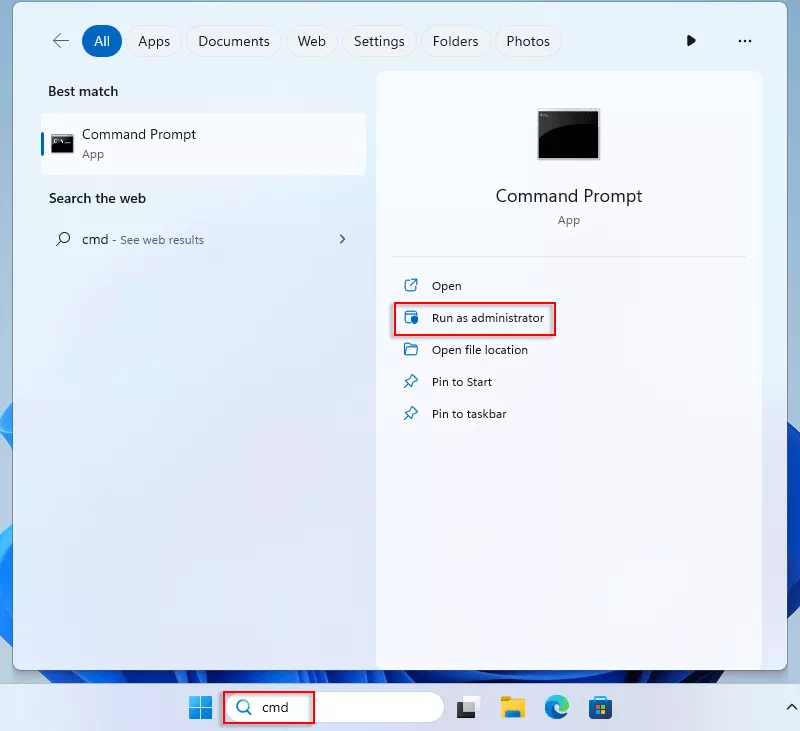Switch to the Apps filter tab
The image size is (800, 731).
coord(154,41)
